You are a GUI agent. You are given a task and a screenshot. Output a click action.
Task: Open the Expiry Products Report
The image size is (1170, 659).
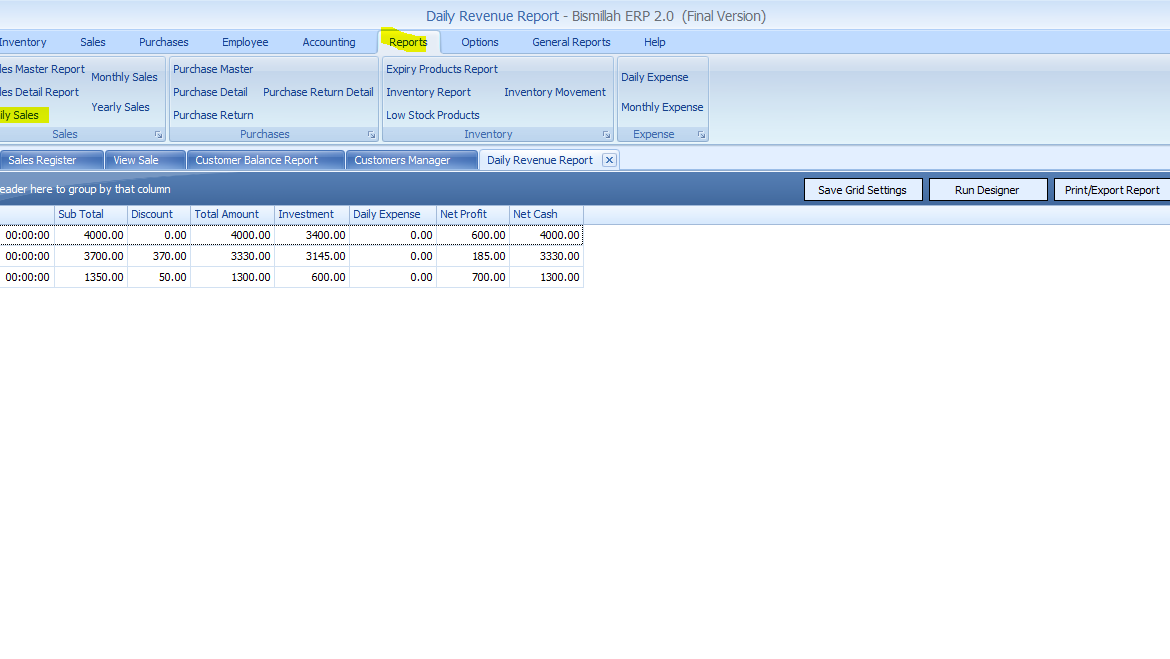[x=442, y=69]
